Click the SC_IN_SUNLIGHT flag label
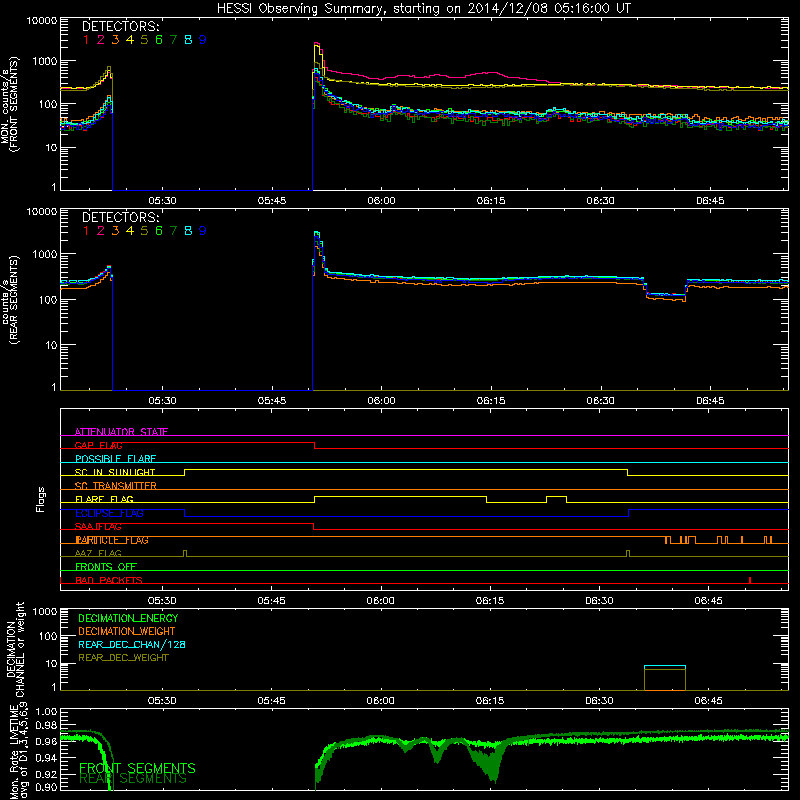This screenshot has height=800, width=800. [x=115, y=472]
